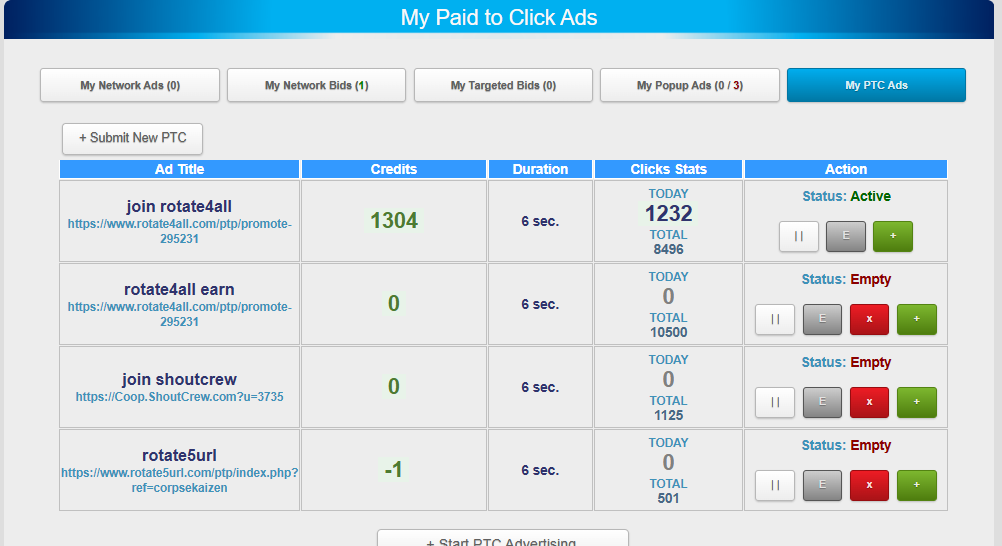1002x546 pixels.
Task: Click the rotate5url ad title
Action: click(x=179, y=455)
